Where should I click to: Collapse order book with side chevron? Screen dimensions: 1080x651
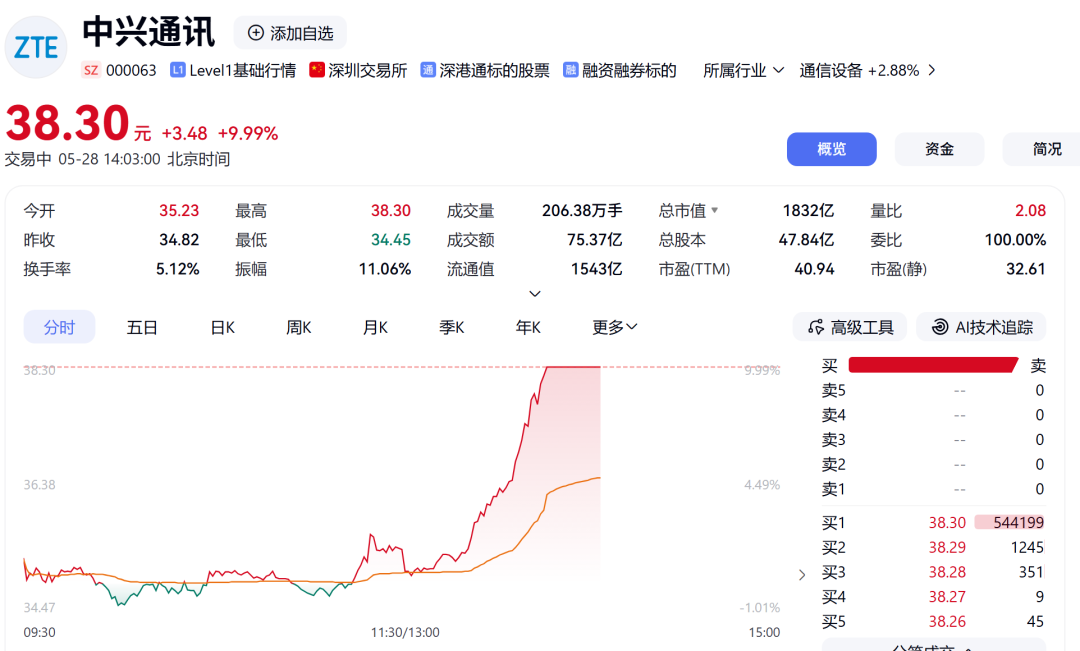802,575
